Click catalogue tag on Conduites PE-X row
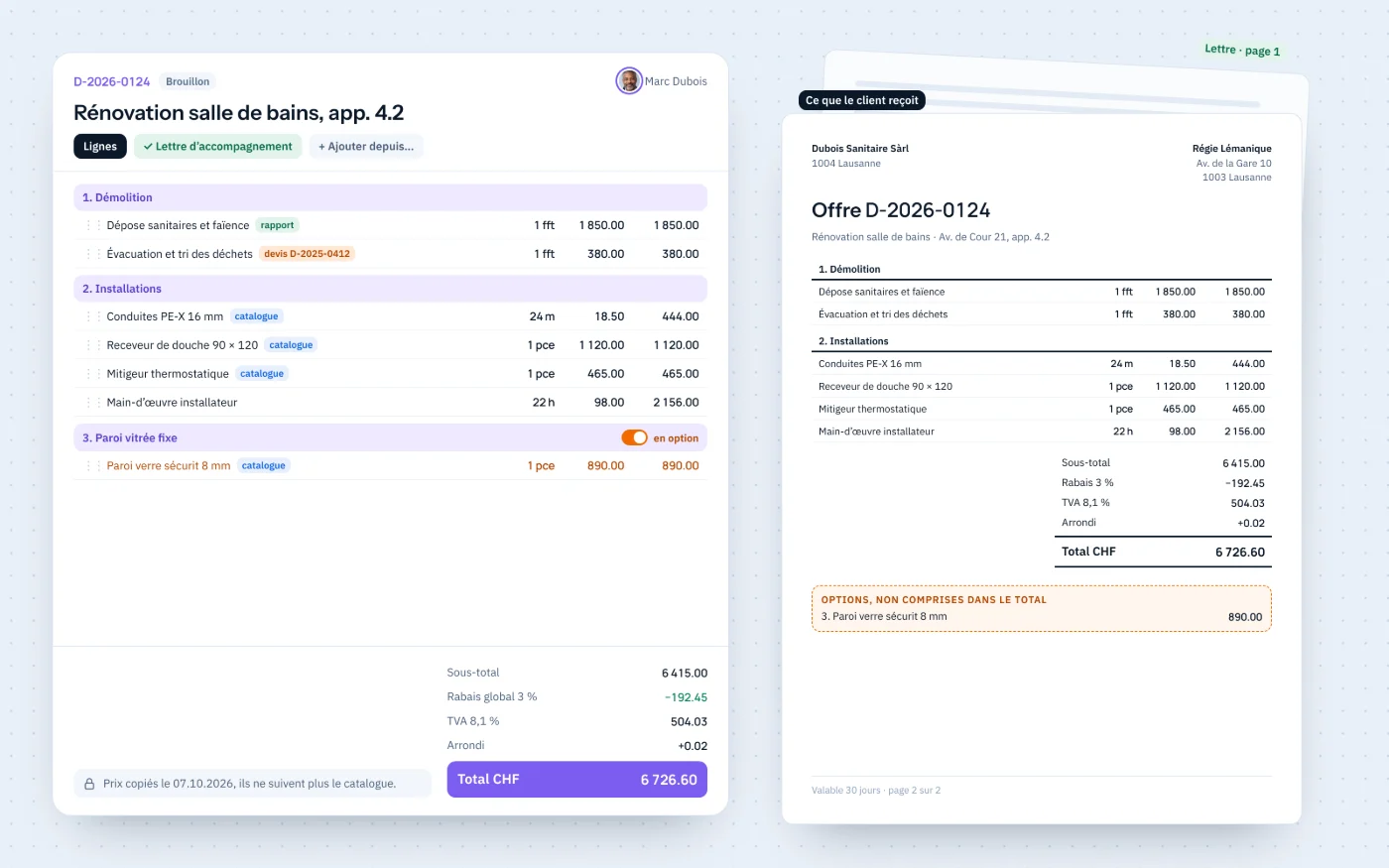The width and height of the screenshot is (1389, 868). [256, 316]
